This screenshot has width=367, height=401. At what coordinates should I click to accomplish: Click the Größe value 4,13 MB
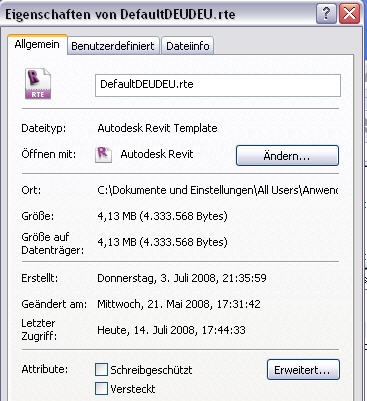(162, 216)
